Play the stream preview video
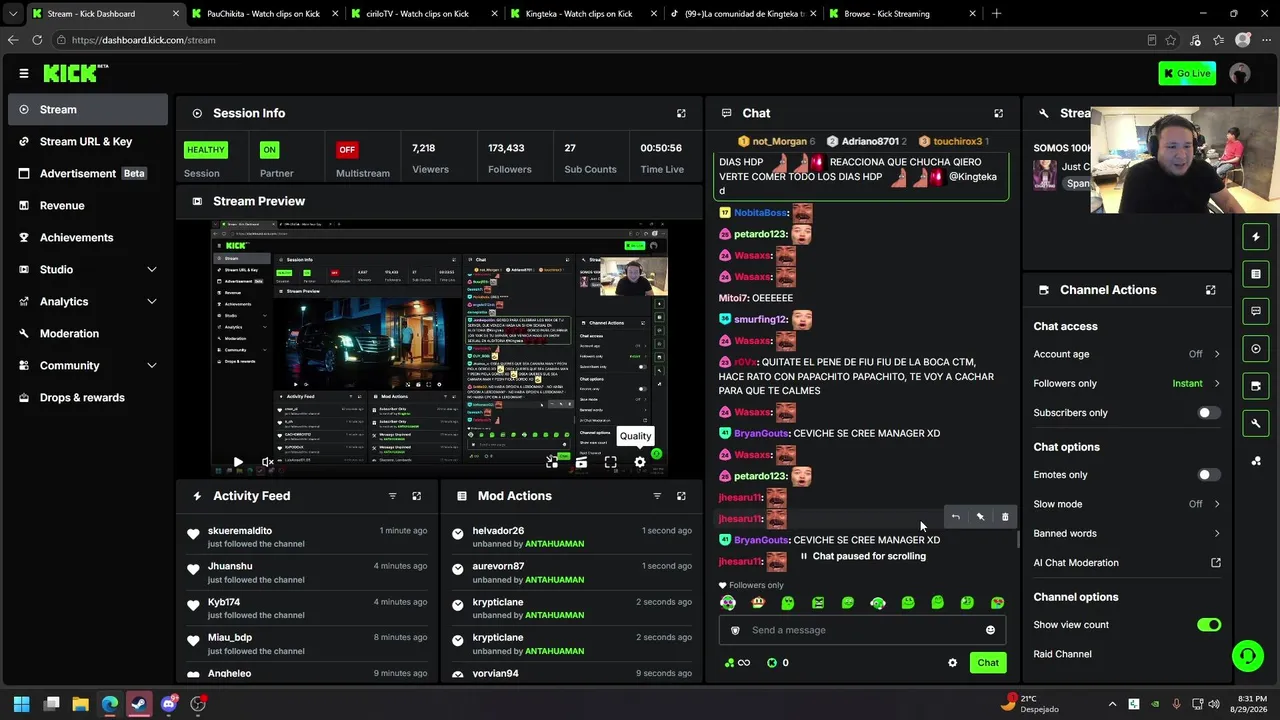This screenshot has width=1280, height=720. (x=238, y=462)
